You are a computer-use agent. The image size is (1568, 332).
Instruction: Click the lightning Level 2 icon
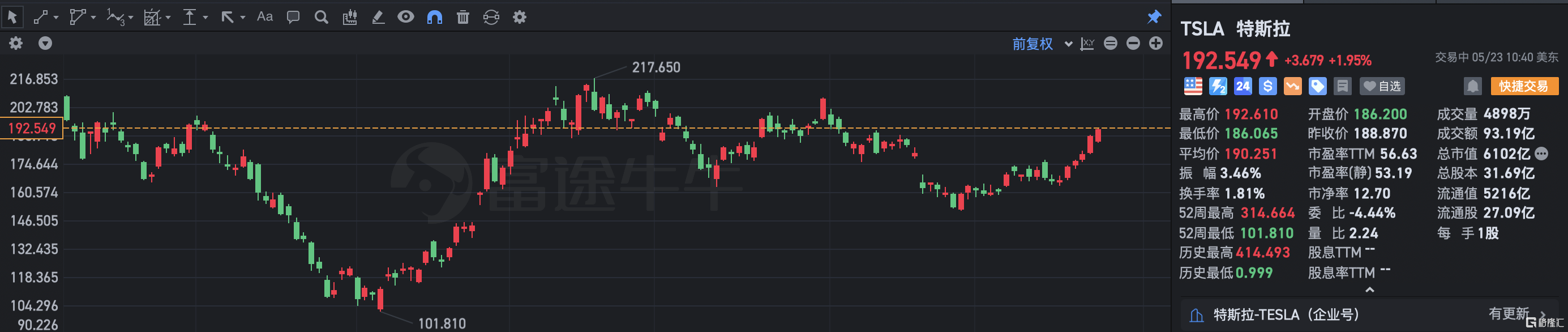[1218, 87]
